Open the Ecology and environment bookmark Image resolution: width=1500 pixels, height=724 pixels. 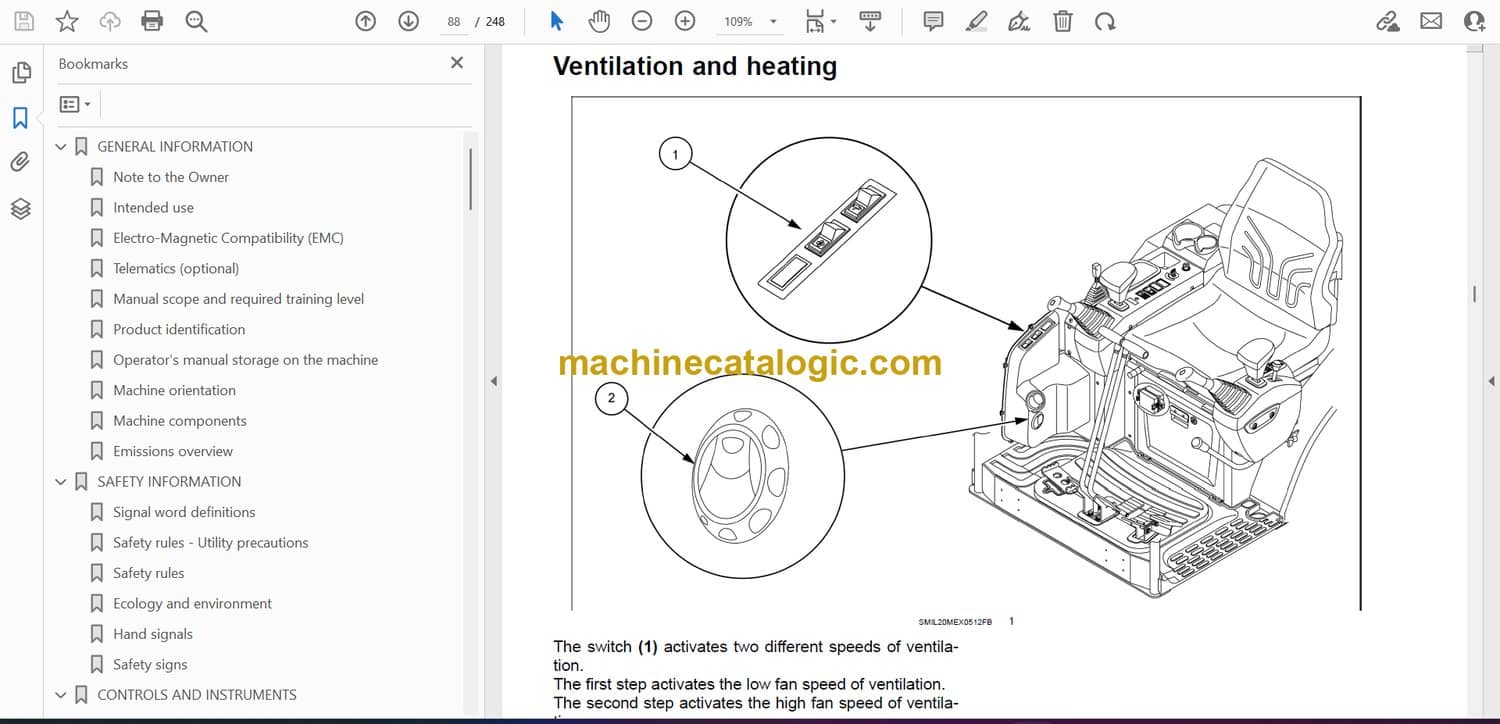coord(192,603)
